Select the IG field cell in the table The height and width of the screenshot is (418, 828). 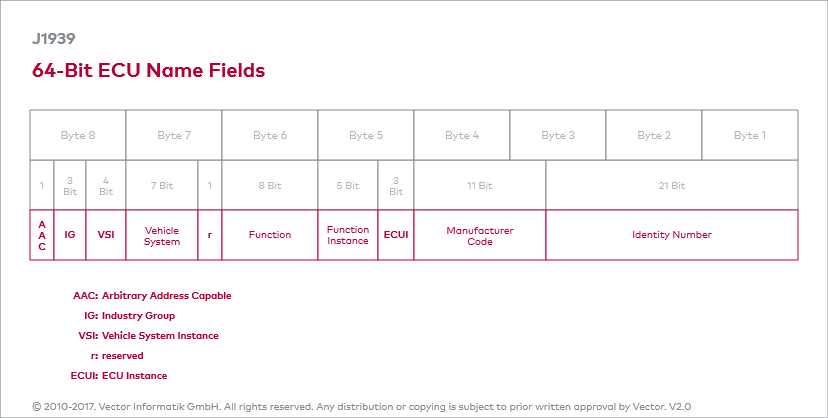click(70, 235)
